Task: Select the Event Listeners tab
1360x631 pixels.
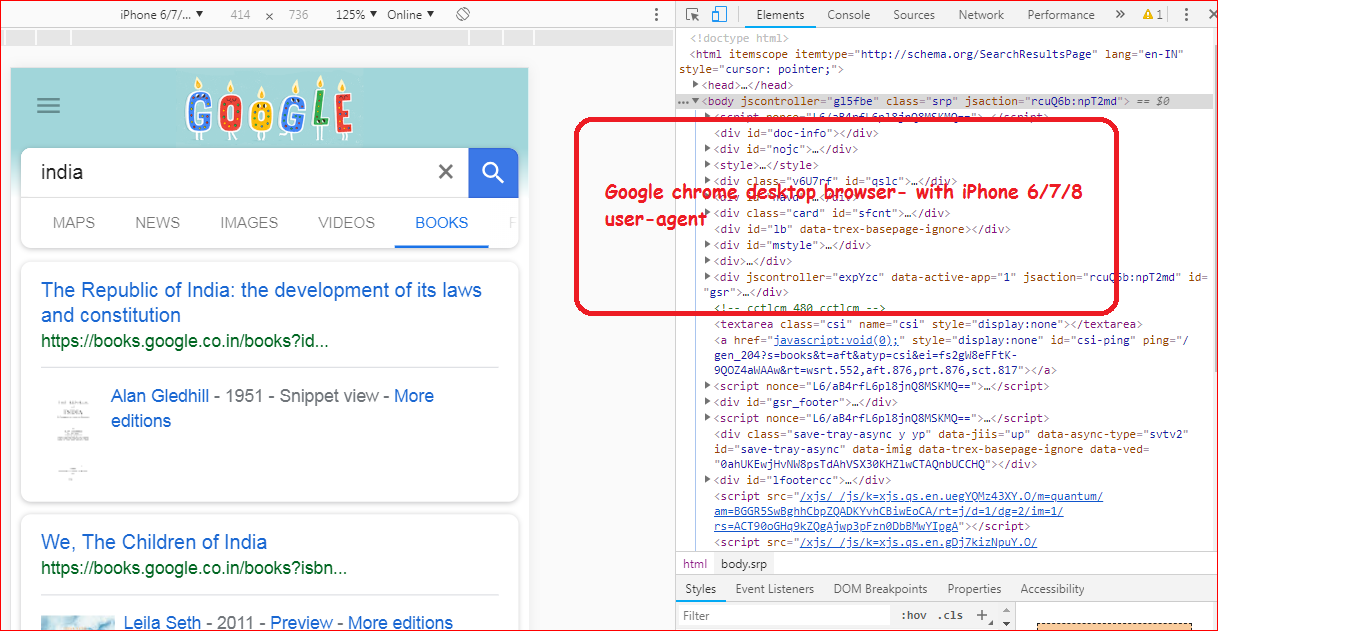Action: click(x=775, y=589)
